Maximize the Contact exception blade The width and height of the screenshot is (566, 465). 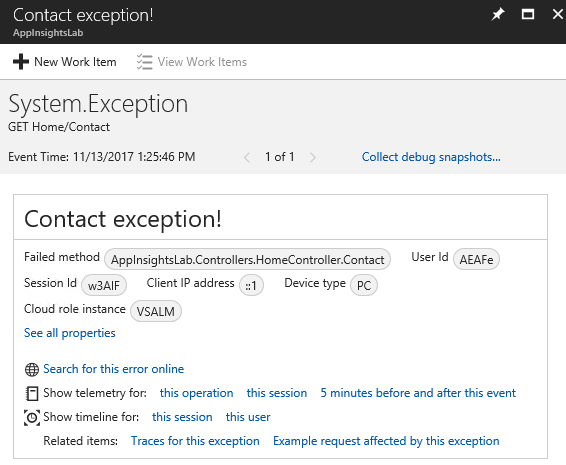528,14
